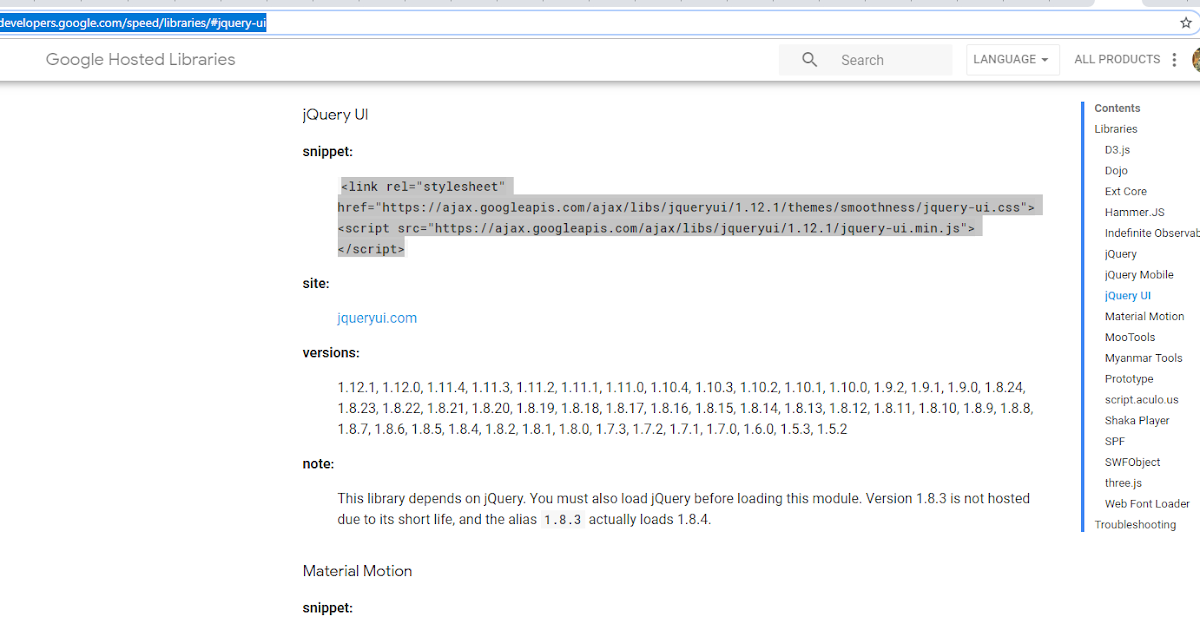The height and width of the screenshot is (630, 1200).
Task: Visit the jqueryui.com site link
Action: coord(377,318)
